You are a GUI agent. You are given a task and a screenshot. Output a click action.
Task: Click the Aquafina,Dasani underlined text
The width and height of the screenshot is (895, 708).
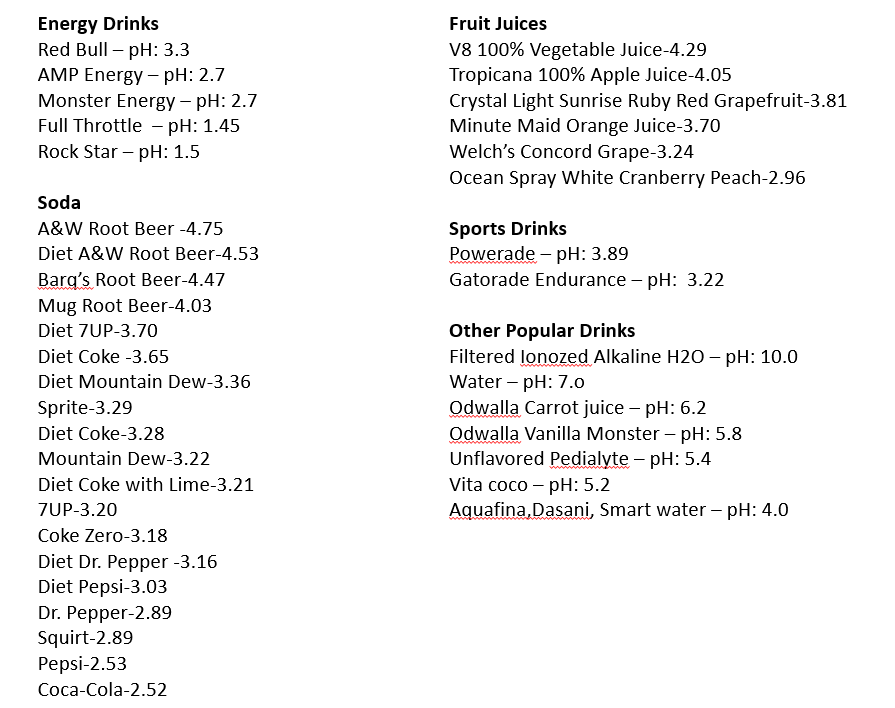tap(520, 510)
